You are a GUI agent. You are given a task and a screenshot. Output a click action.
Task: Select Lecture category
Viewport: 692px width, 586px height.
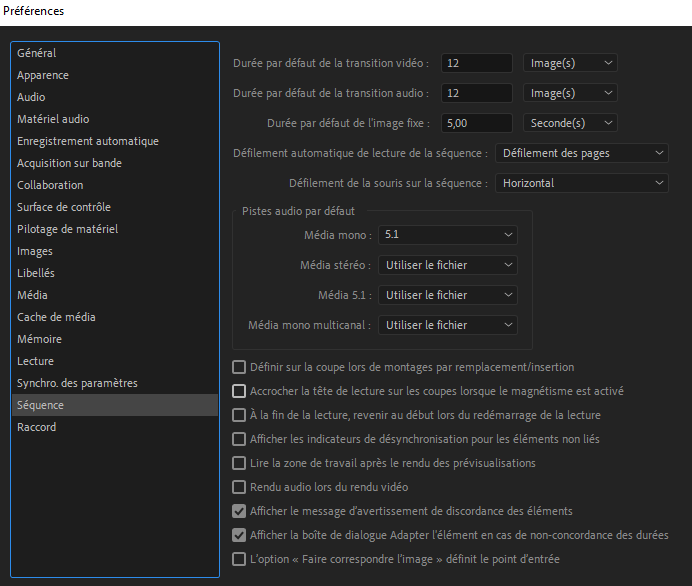tap(115, 361)
